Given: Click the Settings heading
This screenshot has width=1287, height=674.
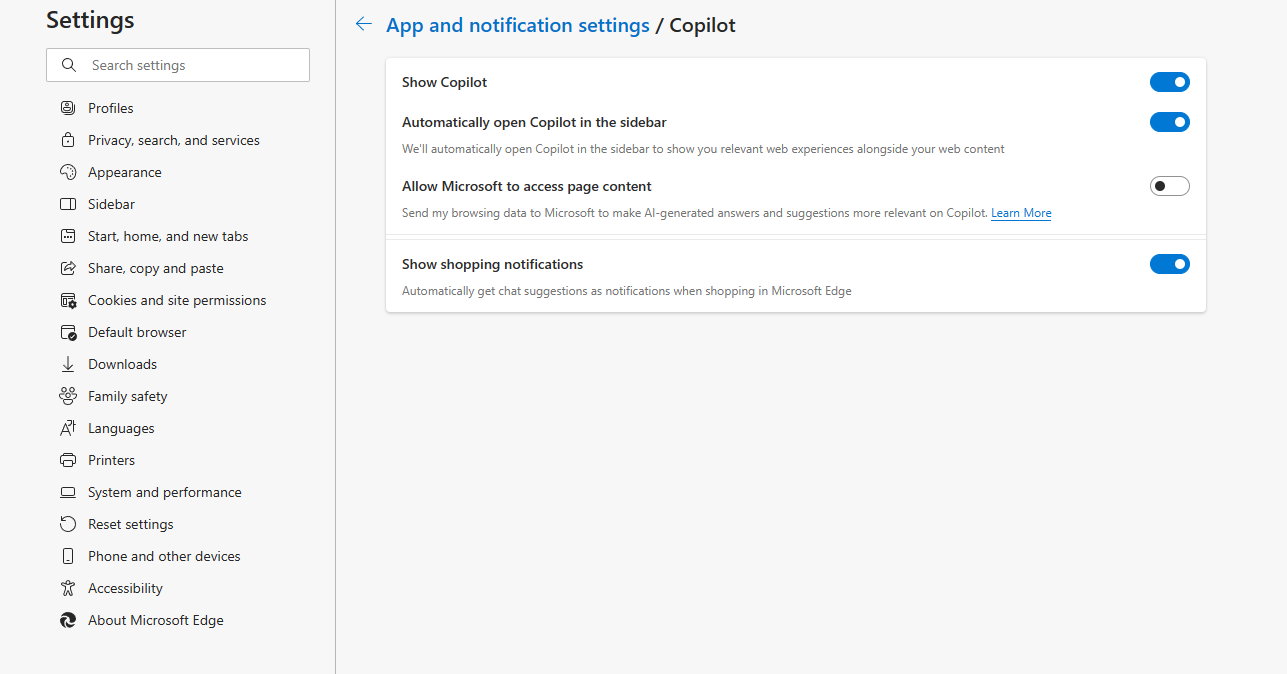Looking at the screenshot, I should point(90,20).
